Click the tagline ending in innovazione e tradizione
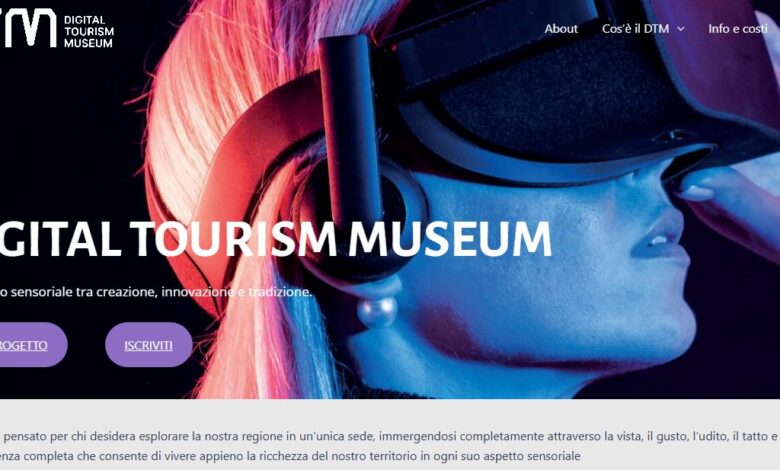The height and width of the screenshot is (470, 780). (155, 291)
